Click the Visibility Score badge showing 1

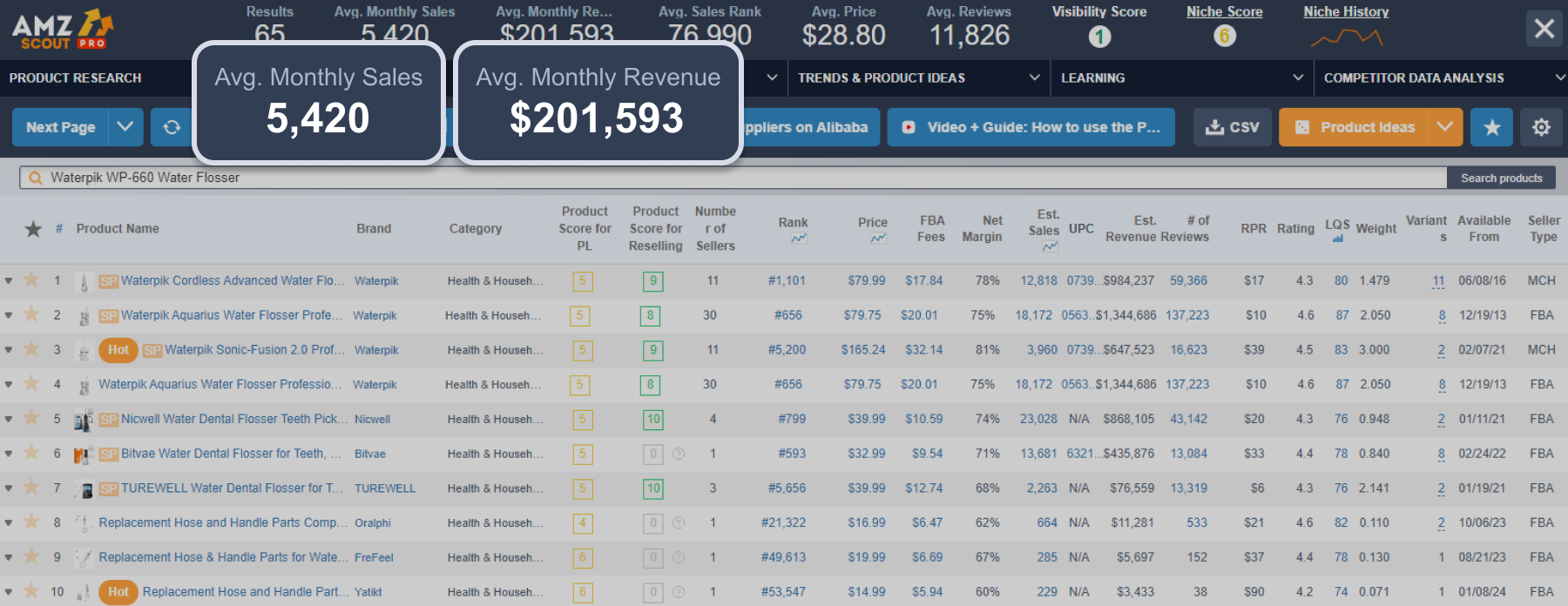click(1099, 37)
